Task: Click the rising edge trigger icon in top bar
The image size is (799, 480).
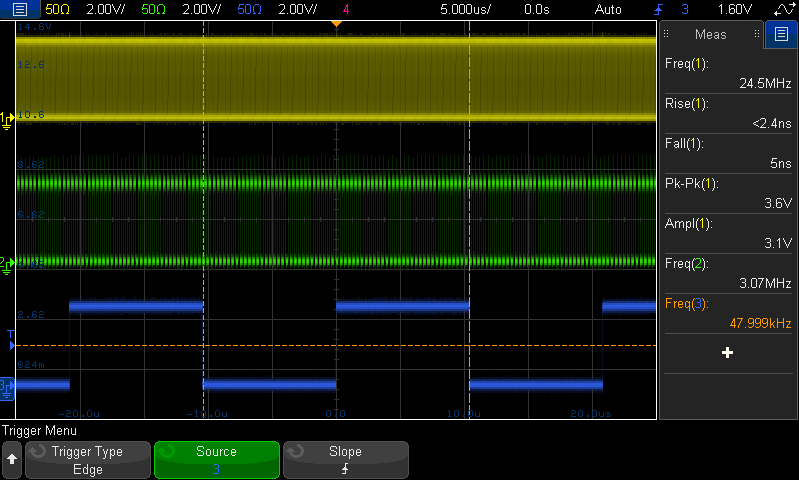Action: click(659, 9)
